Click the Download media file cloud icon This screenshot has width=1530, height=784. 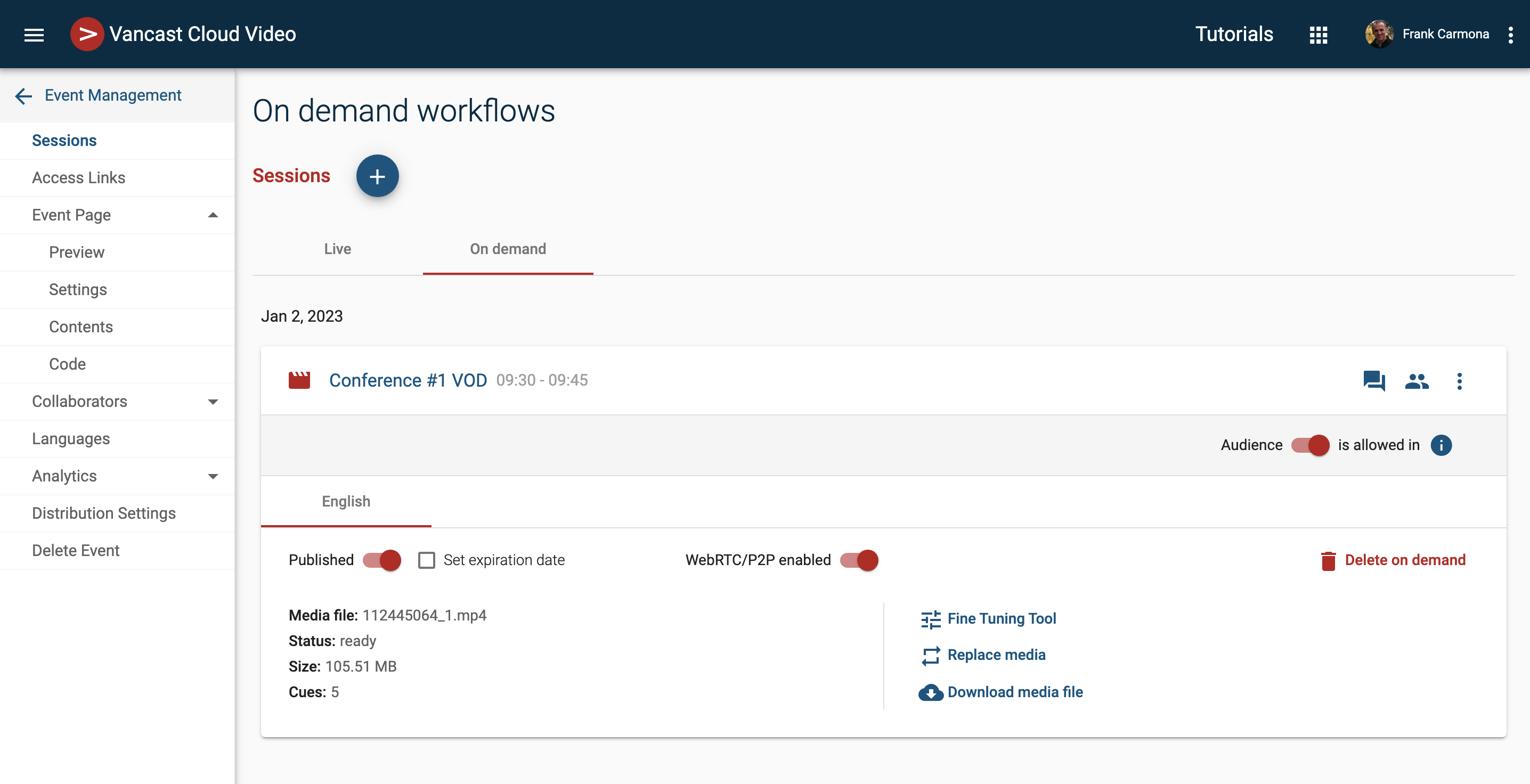tap(930, 692)
